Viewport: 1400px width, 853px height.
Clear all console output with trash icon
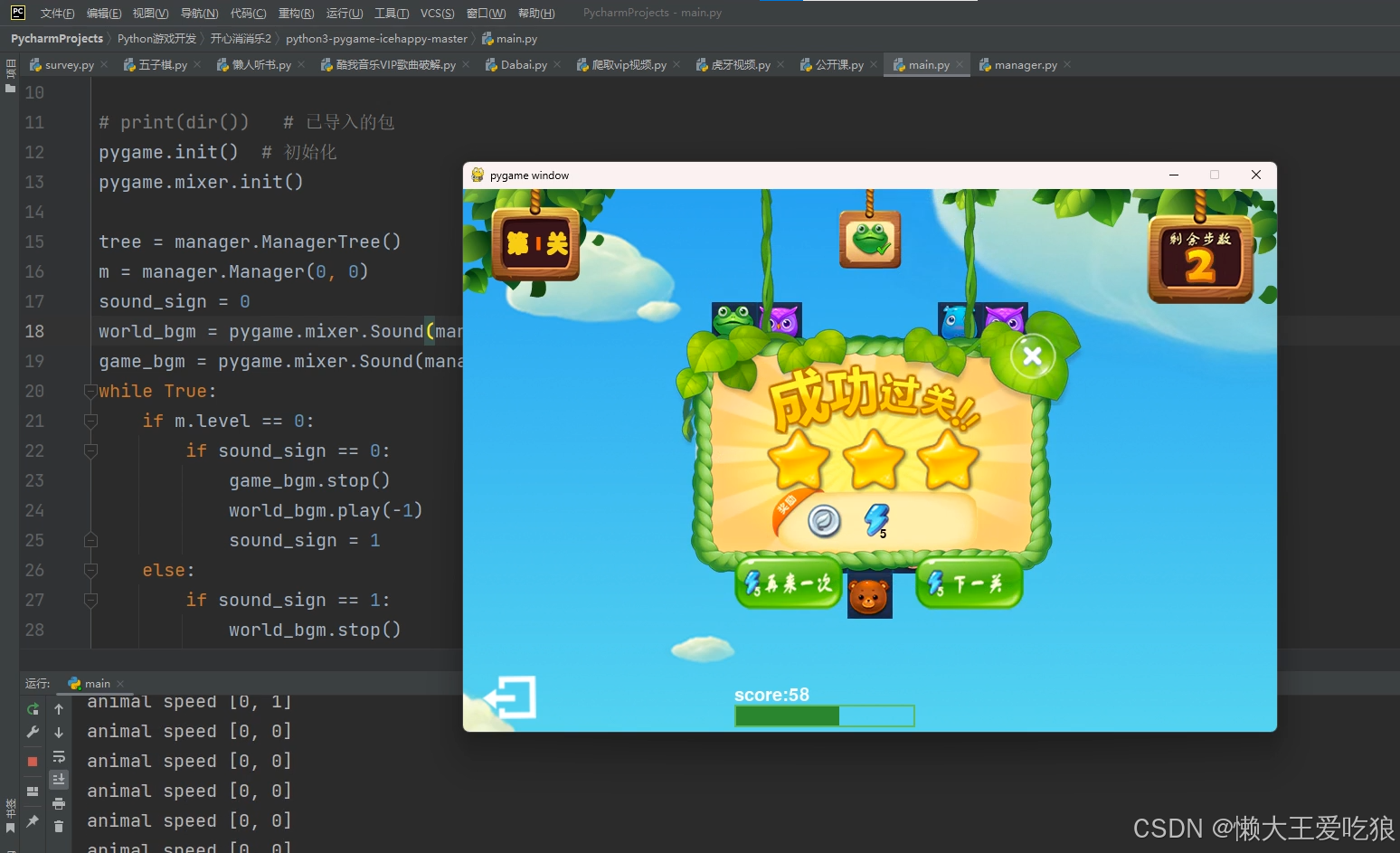pos(59,826)
